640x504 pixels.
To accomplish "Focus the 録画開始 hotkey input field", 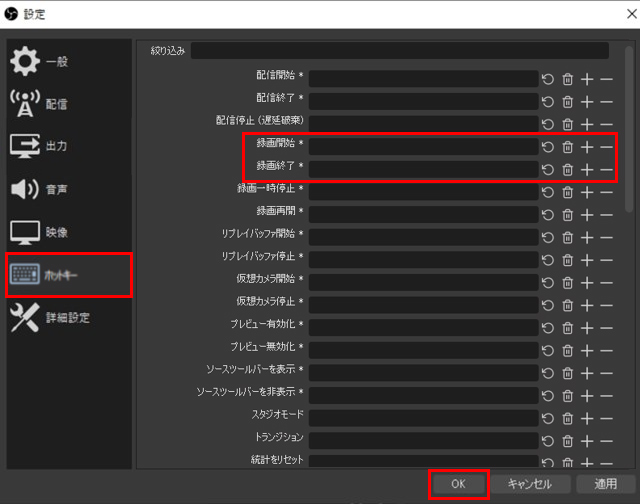I will (423, 146).
